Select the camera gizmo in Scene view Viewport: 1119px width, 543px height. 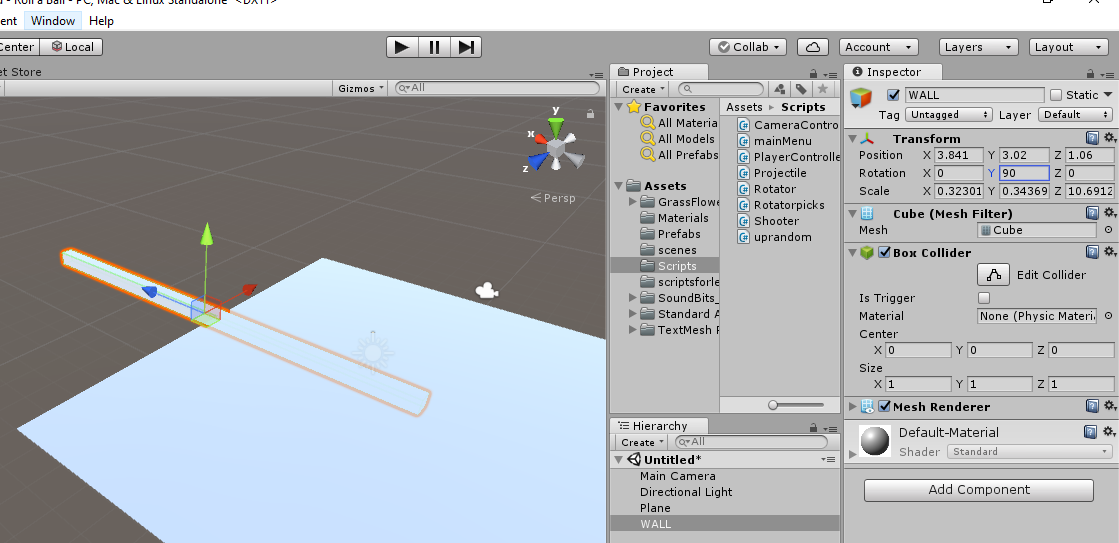point(486,291)
